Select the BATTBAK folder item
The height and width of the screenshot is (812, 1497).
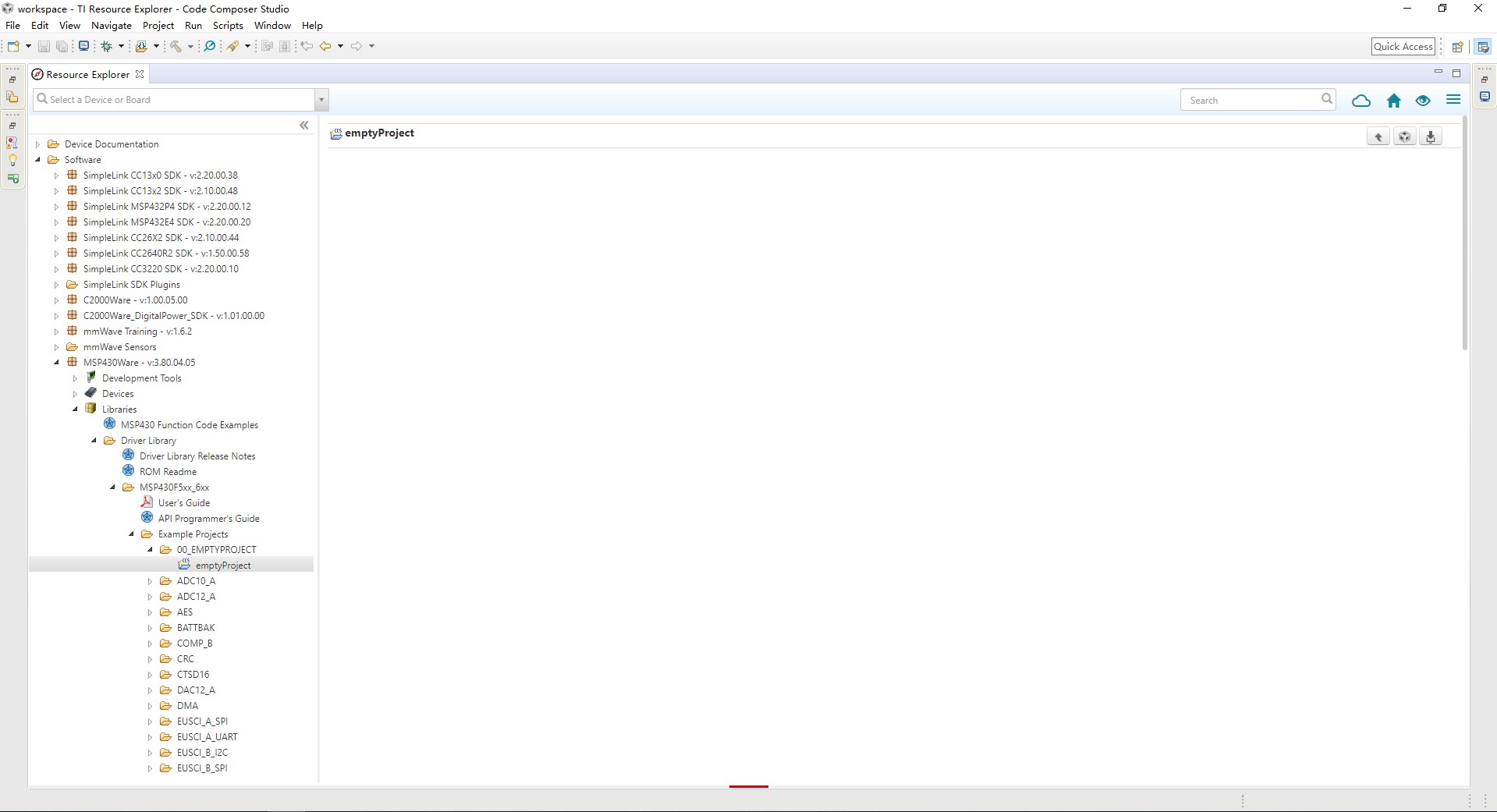pyautogui.click(x=196, y=628)
